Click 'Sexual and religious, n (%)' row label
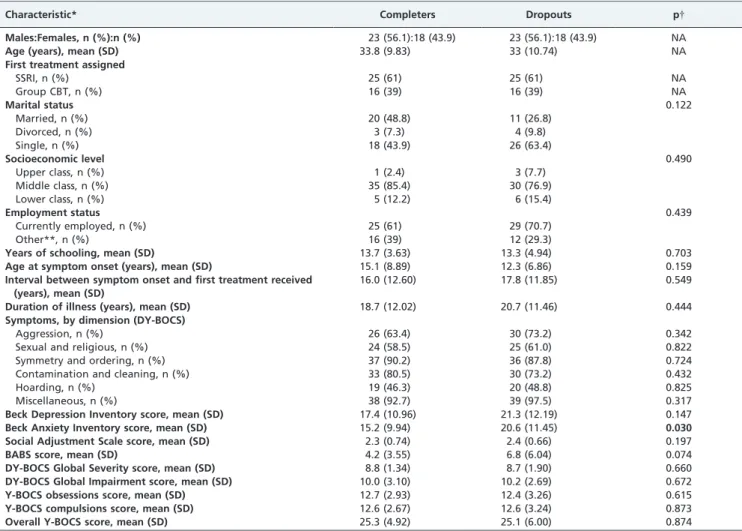Viewport: 742px width, 531px height. 81,347
